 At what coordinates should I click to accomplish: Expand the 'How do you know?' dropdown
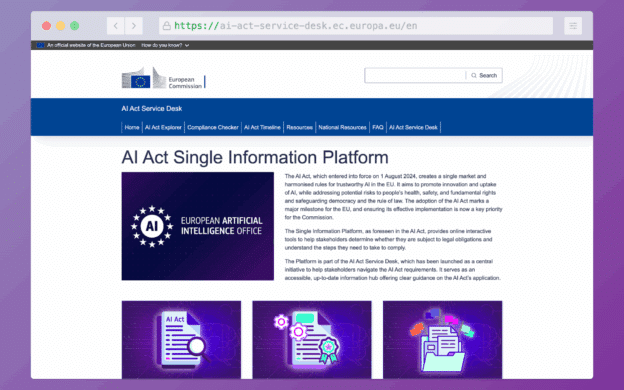(x=165, y=45)
